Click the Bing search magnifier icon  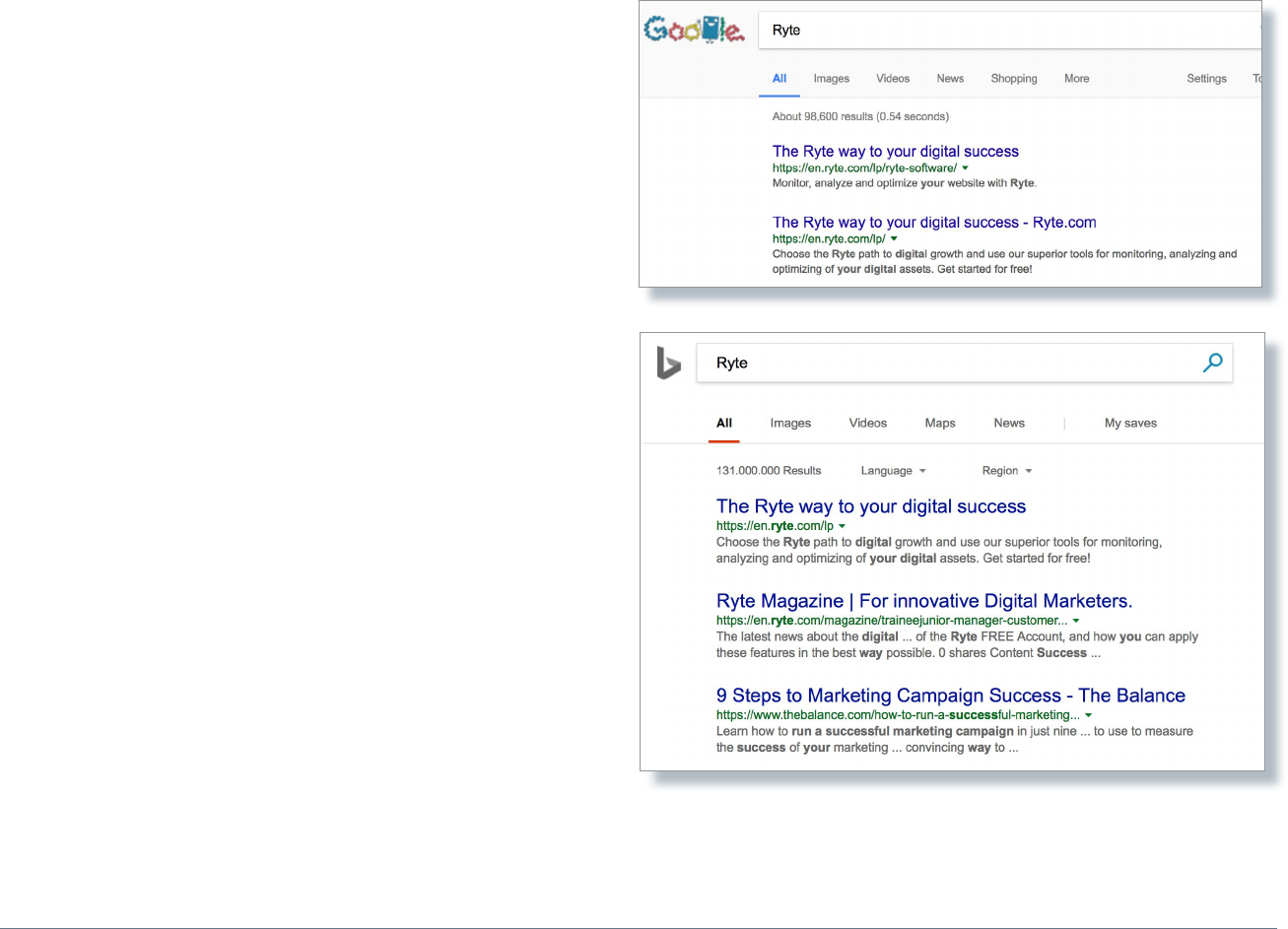pyautogui.click(x=1212, y=363)
